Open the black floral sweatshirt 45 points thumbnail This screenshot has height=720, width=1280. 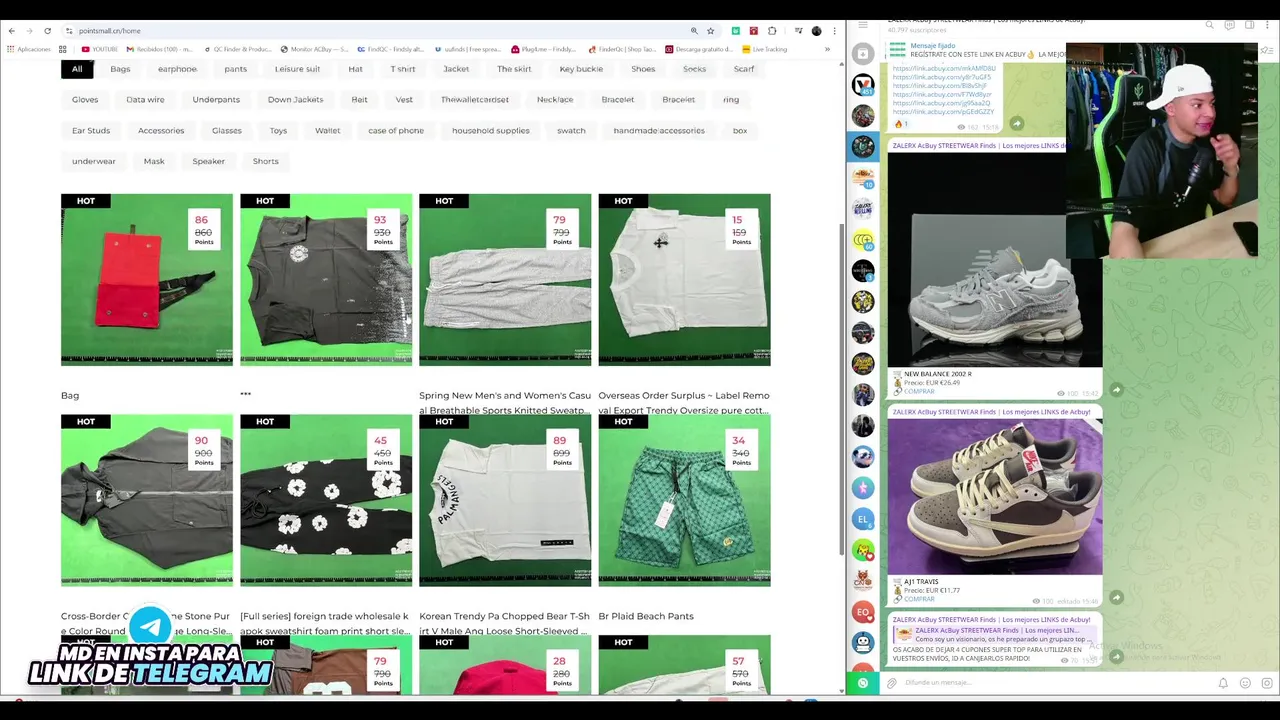tap(326, 500)
